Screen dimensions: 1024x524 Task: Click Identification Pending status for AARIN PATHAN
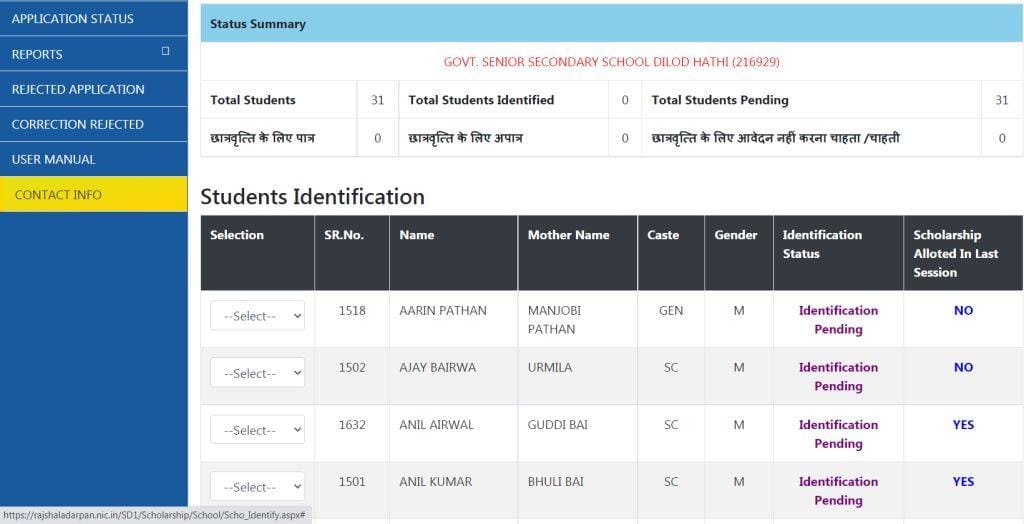838,319
